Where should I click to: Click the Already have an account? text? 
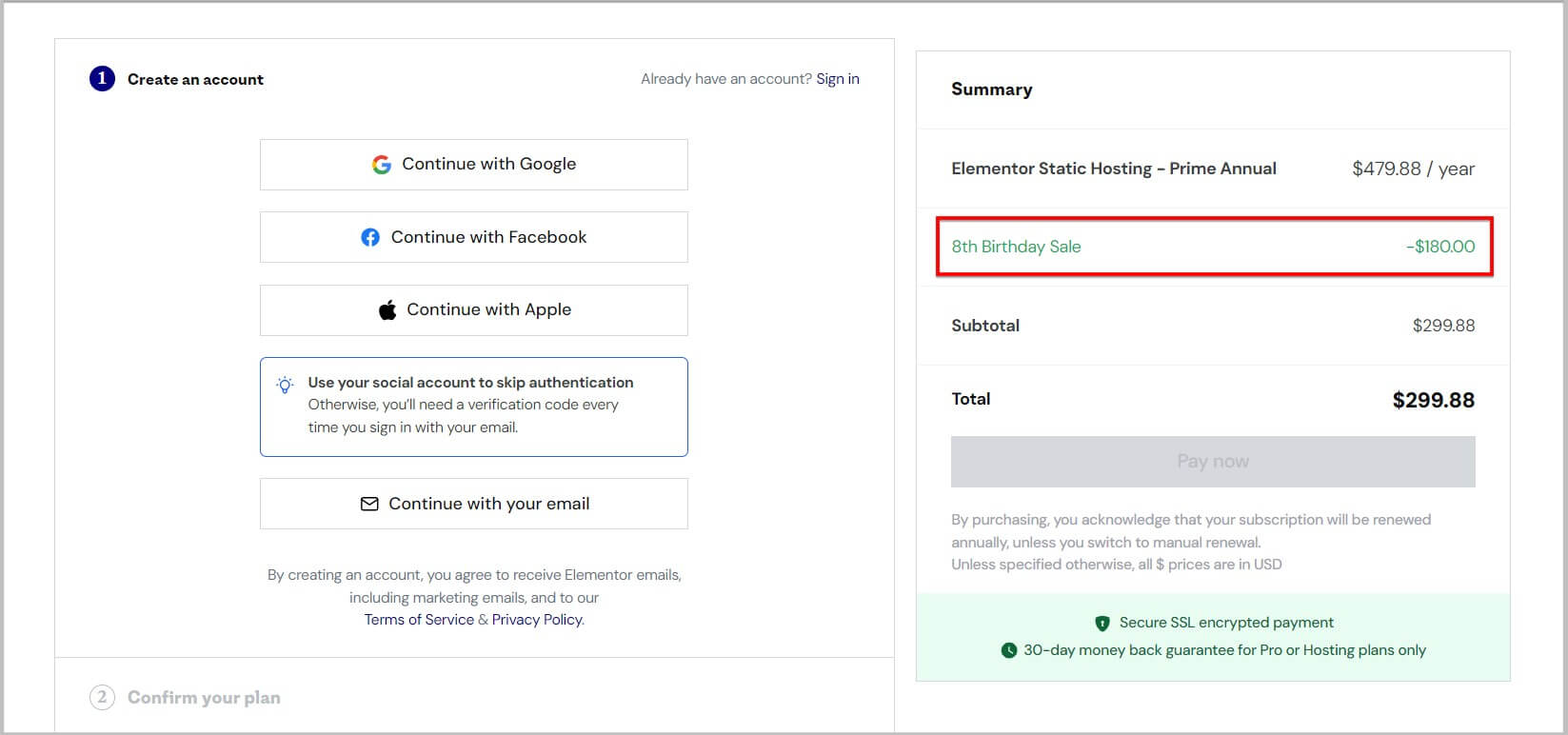point(726,79)
